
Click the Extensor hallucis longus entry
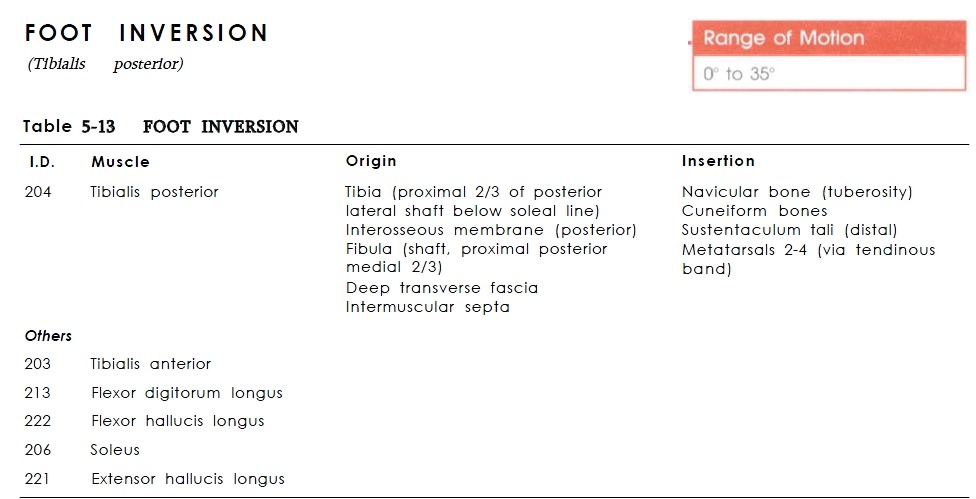click(188, 479)
